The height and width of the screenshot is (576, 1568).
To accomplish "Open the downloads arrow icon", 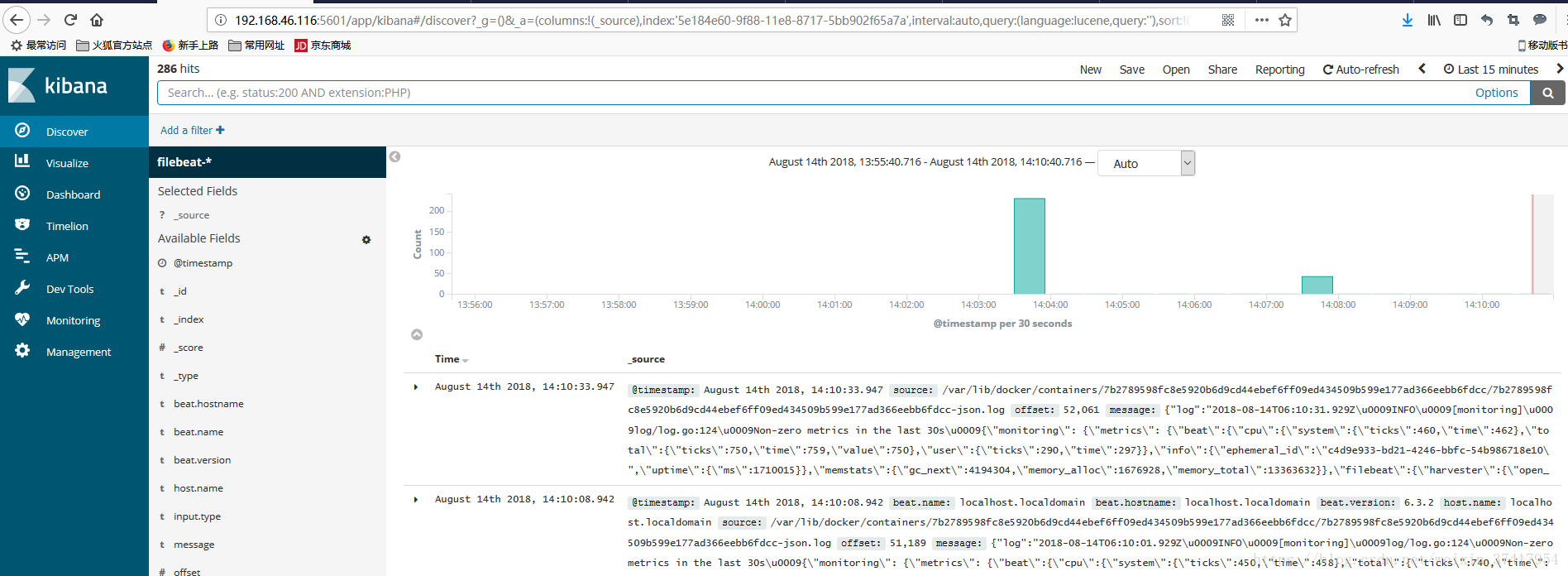I will tap(1408, 20).
